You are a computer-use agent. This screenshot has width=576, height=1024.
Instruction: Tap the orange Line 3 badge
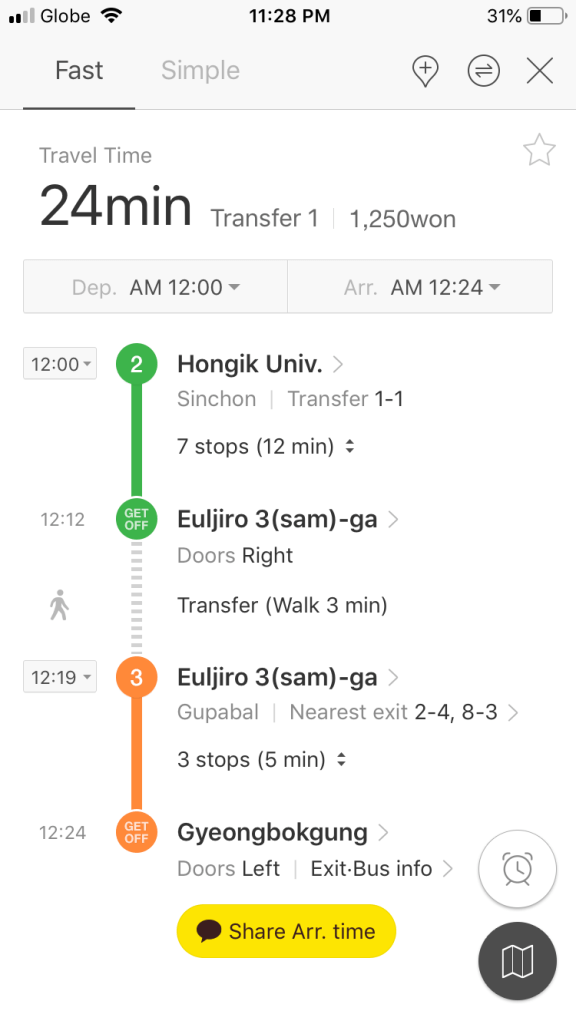coord(136,677)
